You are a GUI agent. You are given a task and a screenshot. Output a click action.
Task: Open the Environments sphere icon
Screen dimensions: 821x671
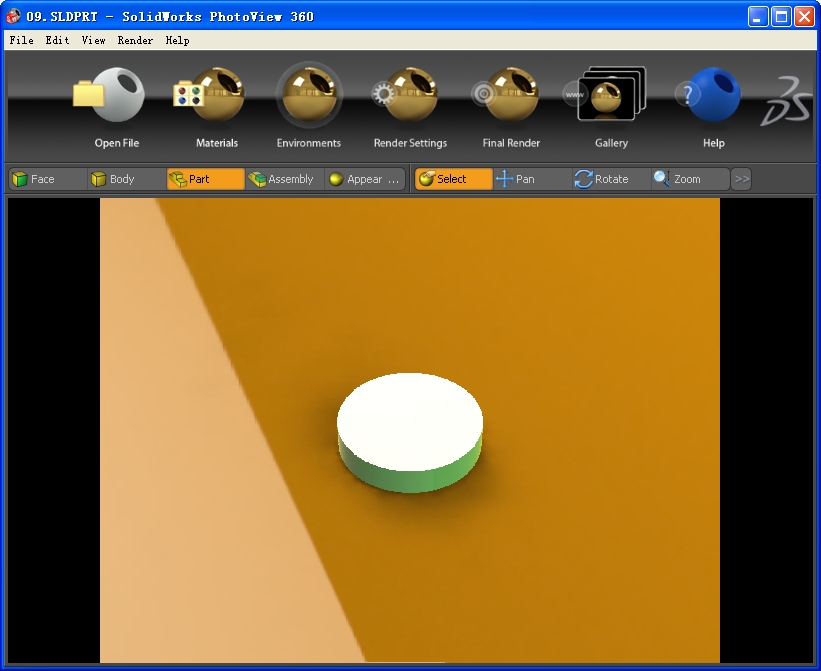pyautogui.click(x=309, y=95)
